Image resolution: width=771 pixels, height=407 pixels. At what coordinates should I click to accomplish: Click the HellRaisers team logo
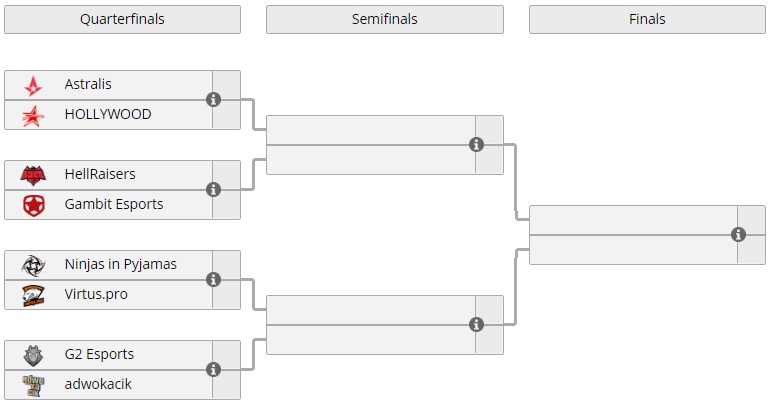(x=33, y=175)
